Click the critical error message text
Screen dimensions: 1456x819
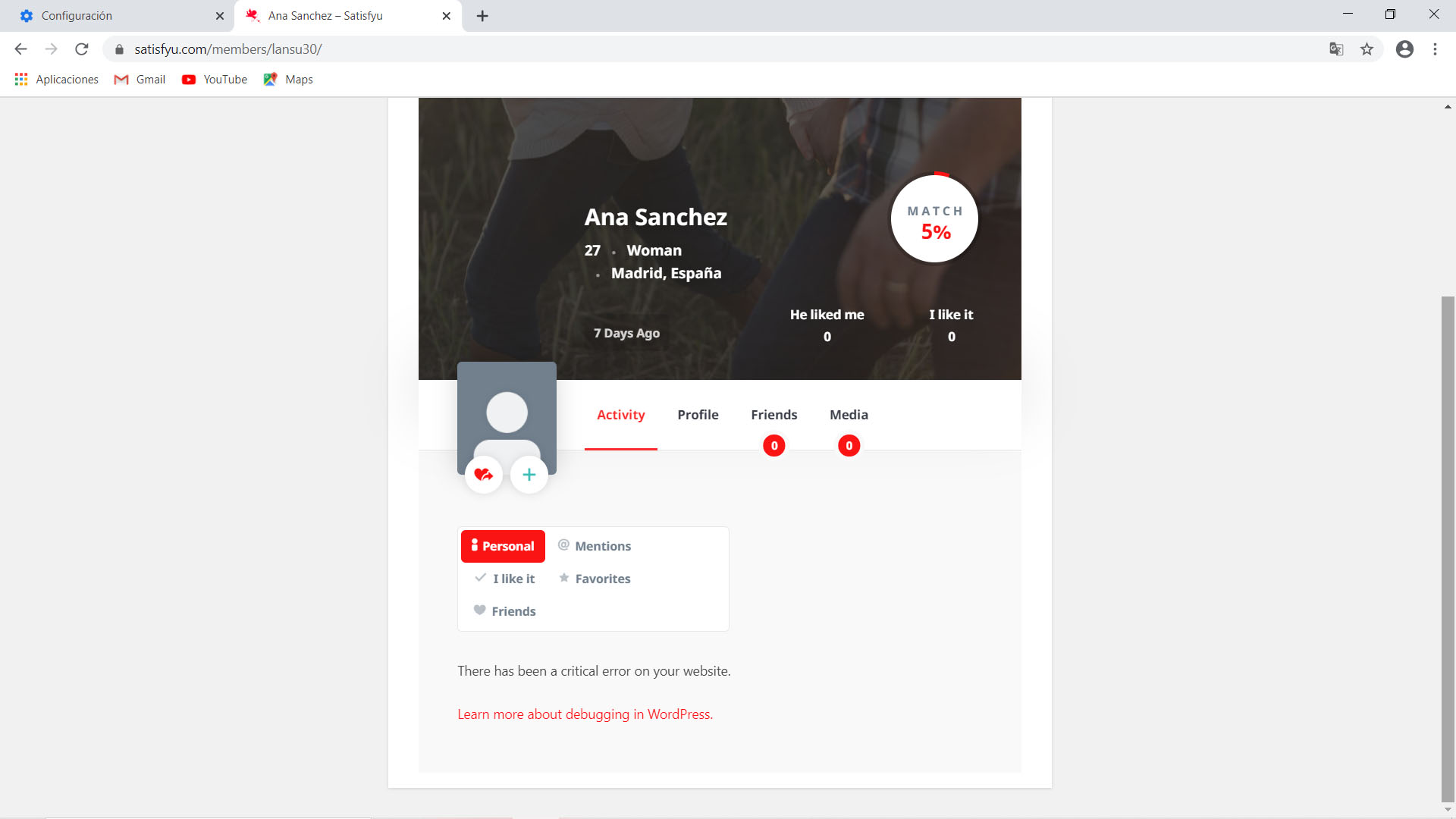click(594, 671)
